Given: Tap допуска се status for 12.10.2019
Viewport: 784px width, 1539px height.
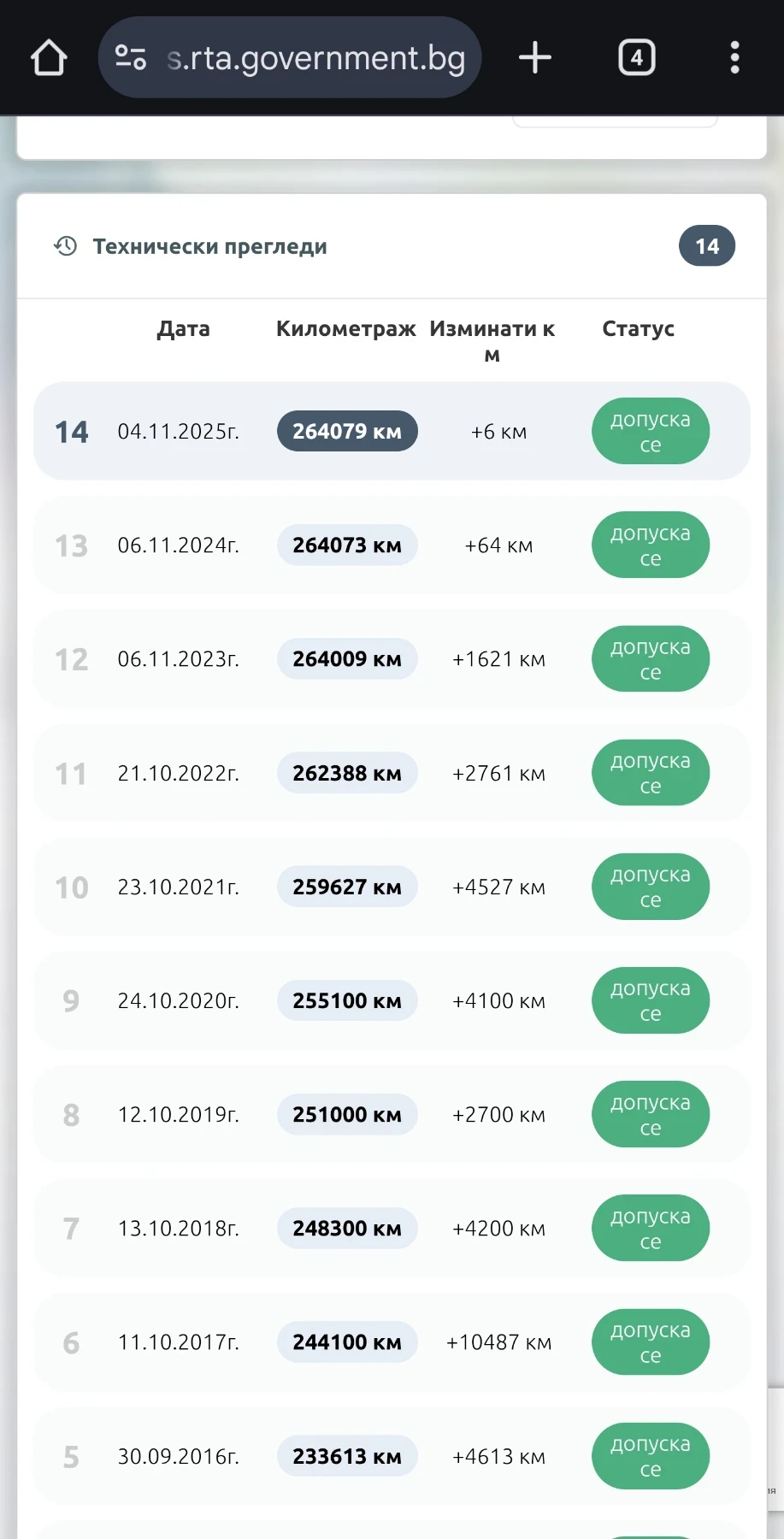Looking at the screenshot, I should [x=650, y=1115].
